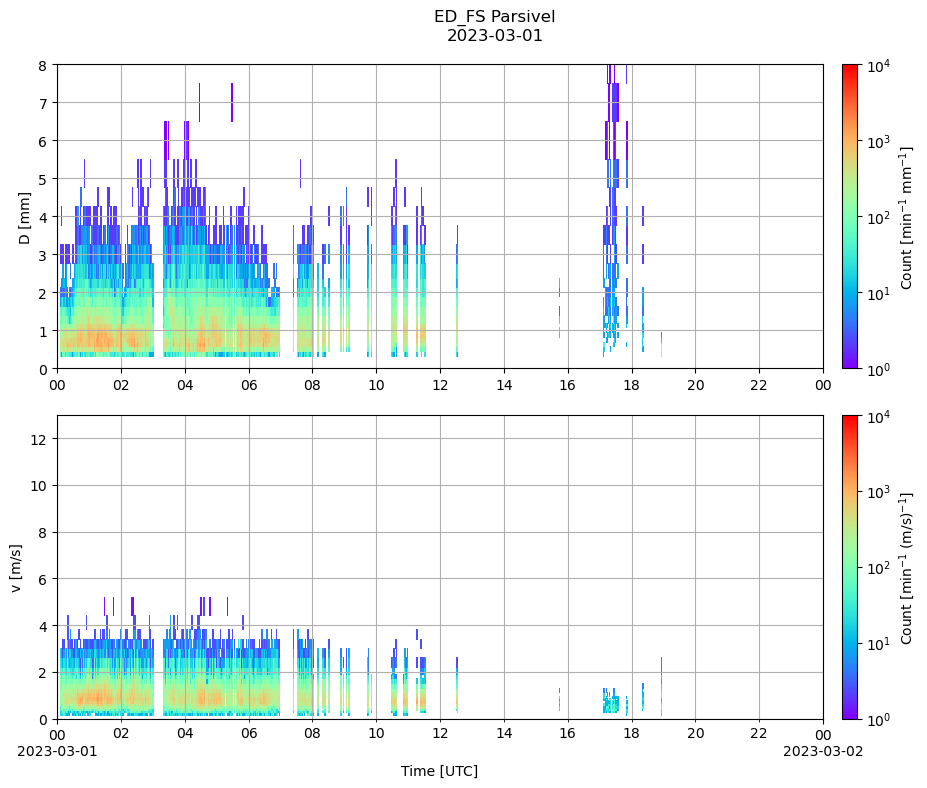
Task: Click y-tick '10' on the v [m/s] axis
Action: coord(39,486)
